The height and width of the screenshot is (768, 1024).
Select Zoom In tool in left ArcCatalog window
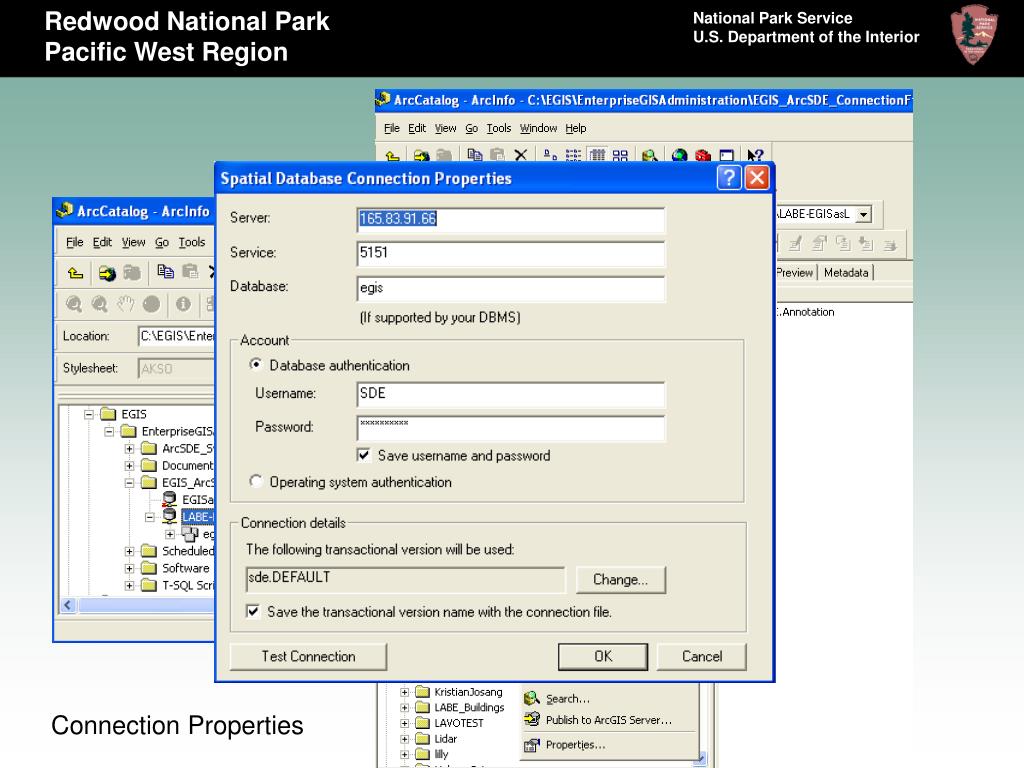coord(74,304)
